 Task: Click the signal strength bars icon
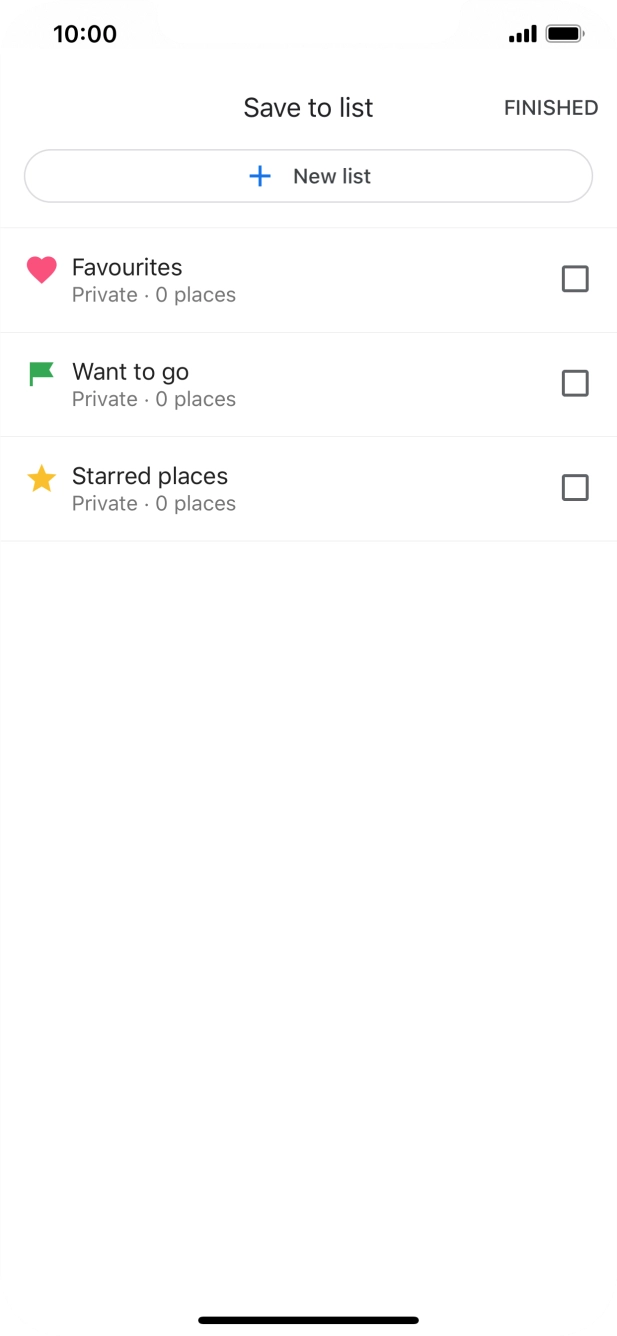point(521,33)
